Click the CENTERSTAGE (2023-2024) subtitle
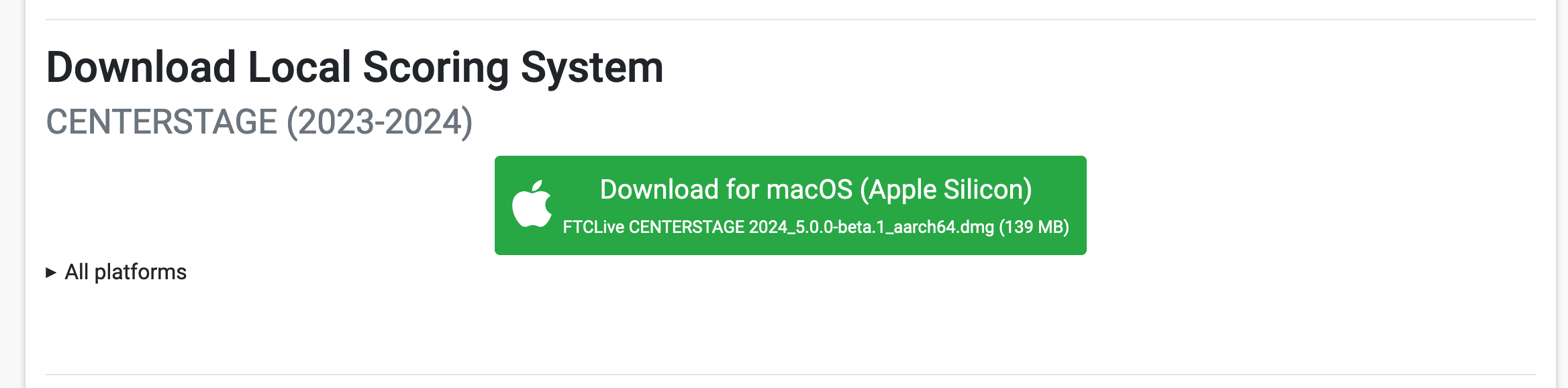The image size is (1568, 388). 259,122
